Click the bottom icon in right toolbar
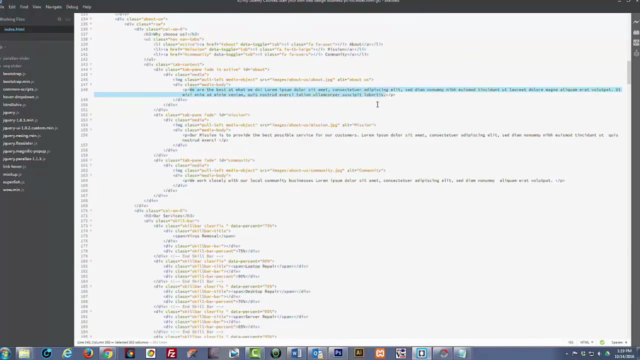The height and width of the screenshot is (360, 640). tap(636, 53)
